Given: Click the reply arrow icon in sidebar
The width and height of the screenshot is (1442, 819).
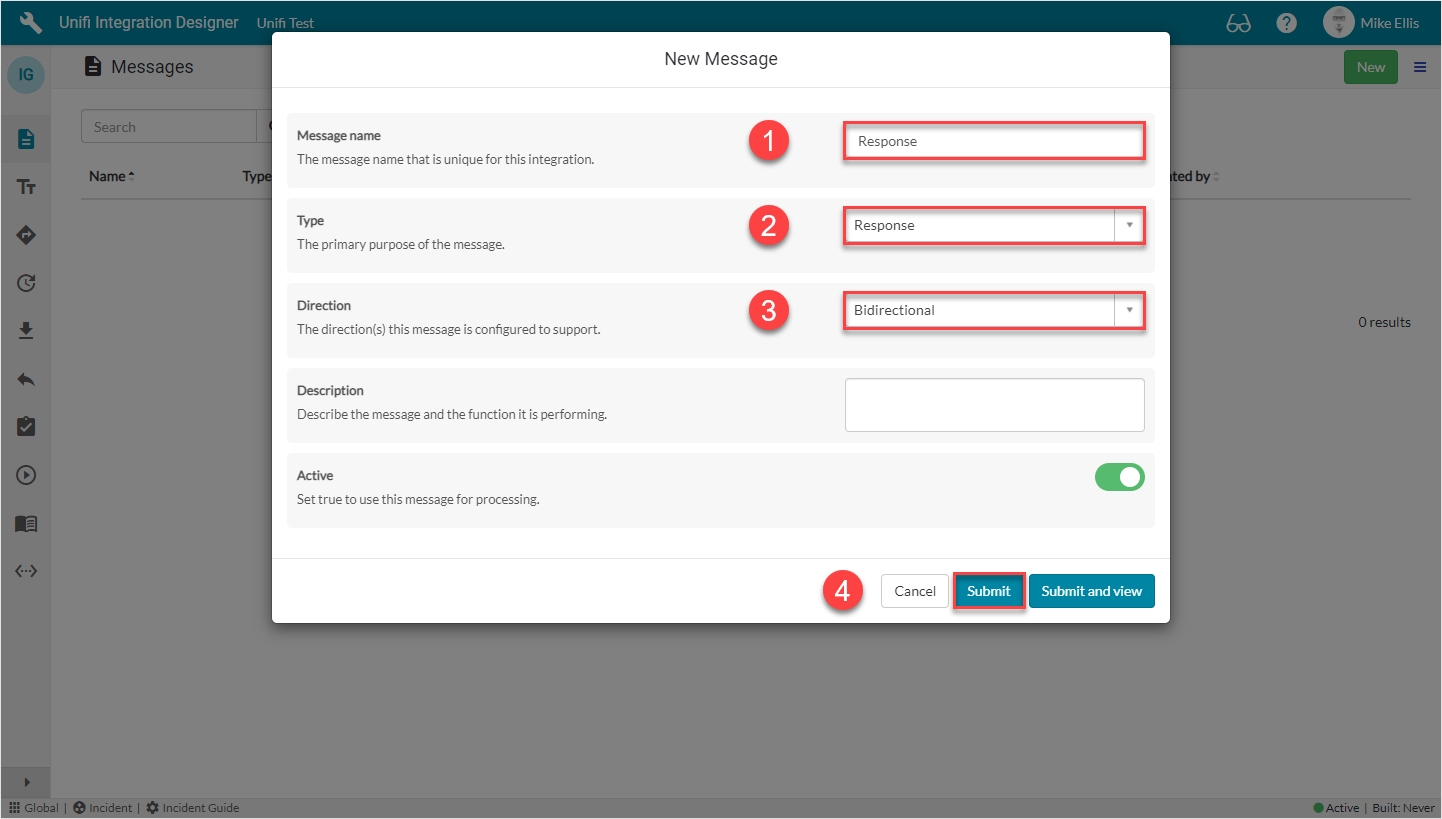Looking at the screenshot, I should (x=26, y=379).
